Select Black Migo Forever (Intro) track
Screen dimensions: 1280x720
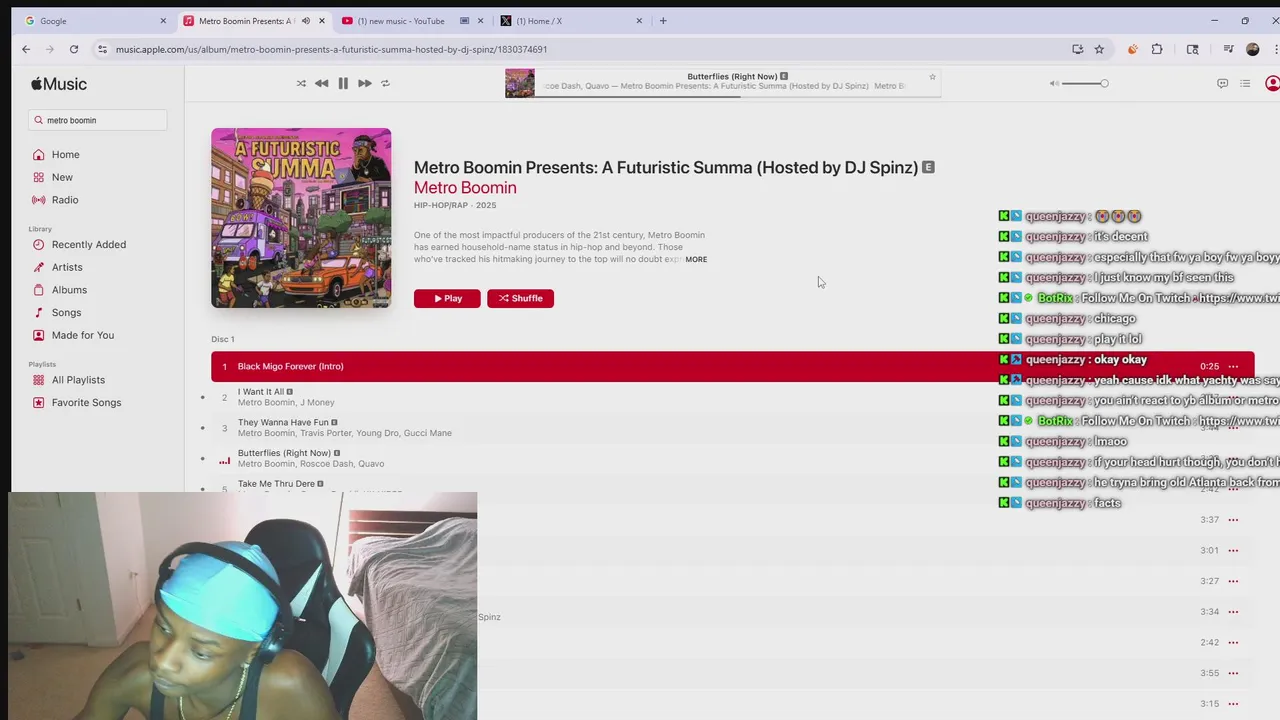click(x=732, y=366)
